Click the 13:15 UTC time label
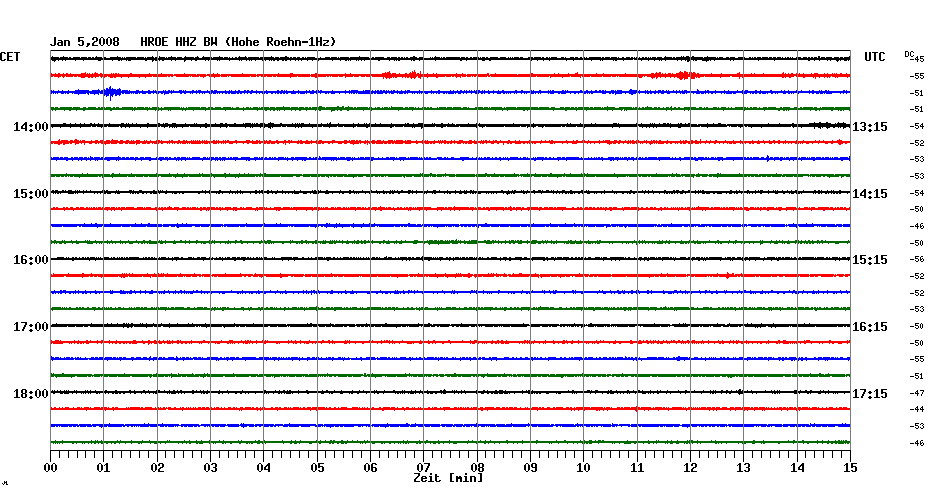Viewport: 930px width, 494px height. click(870, 127)
